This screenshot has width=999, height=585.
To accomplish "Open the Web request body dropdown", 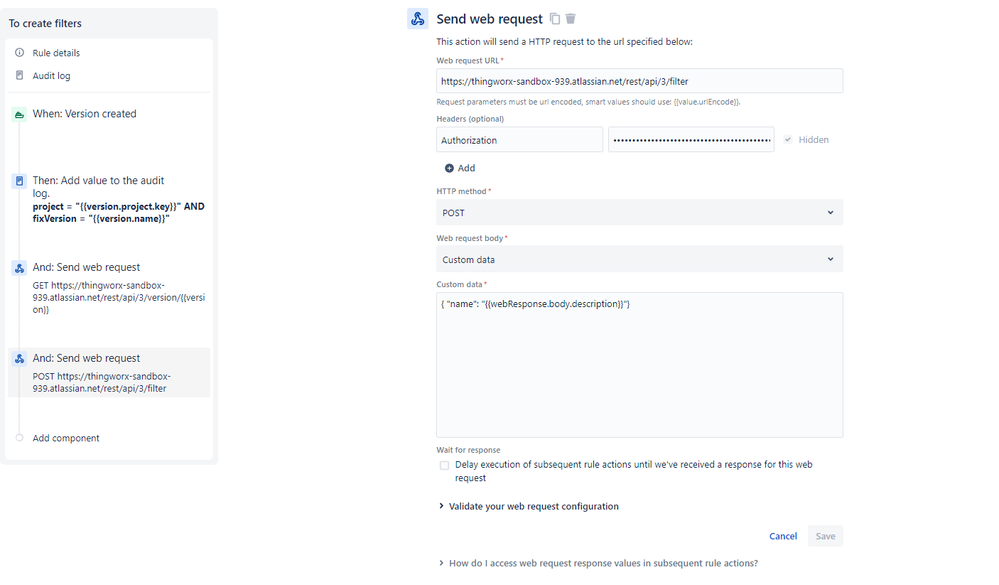I will click(640, 259).
